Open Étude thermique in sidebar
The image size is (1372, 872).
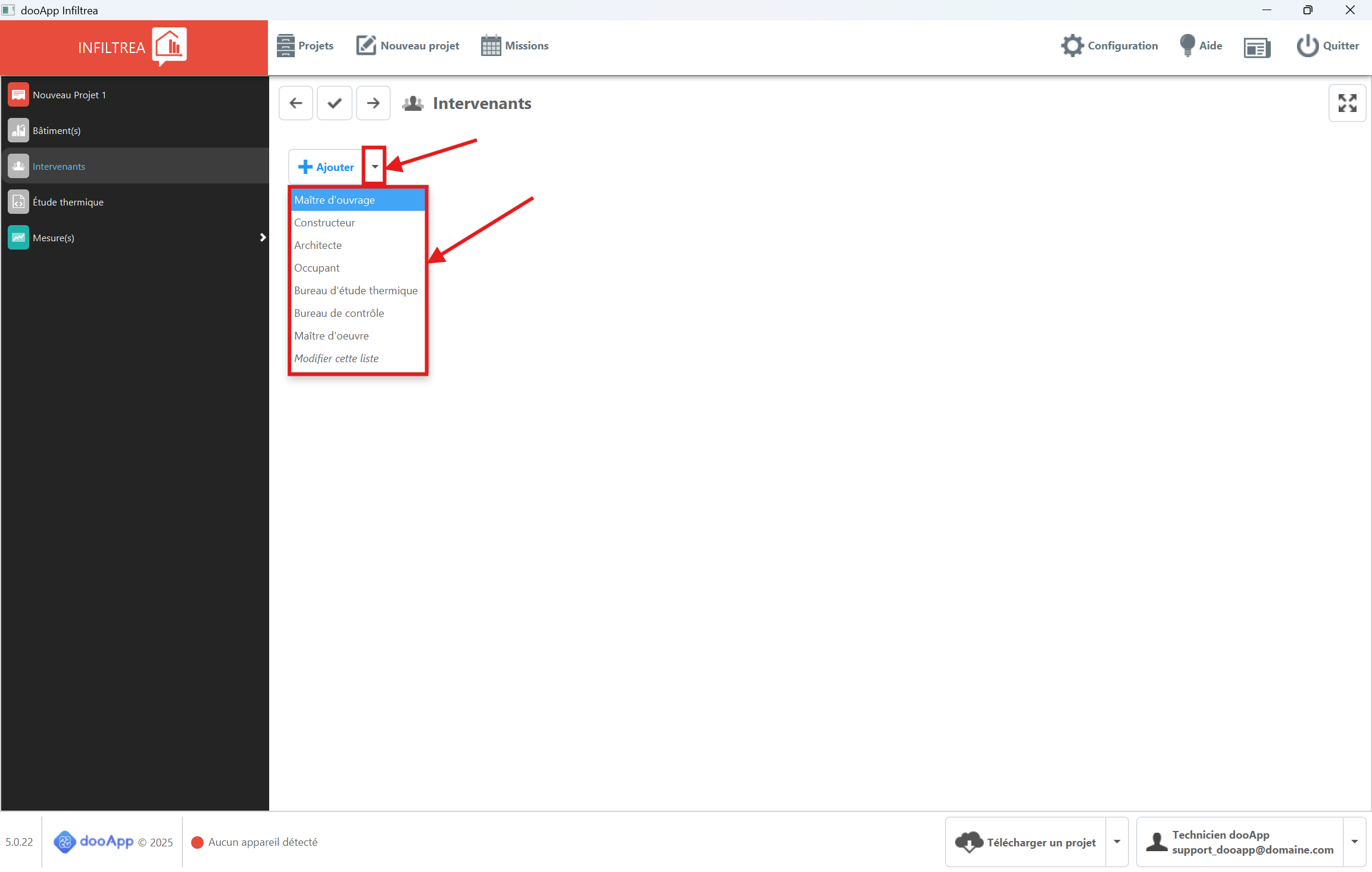[x=135, y=202]
